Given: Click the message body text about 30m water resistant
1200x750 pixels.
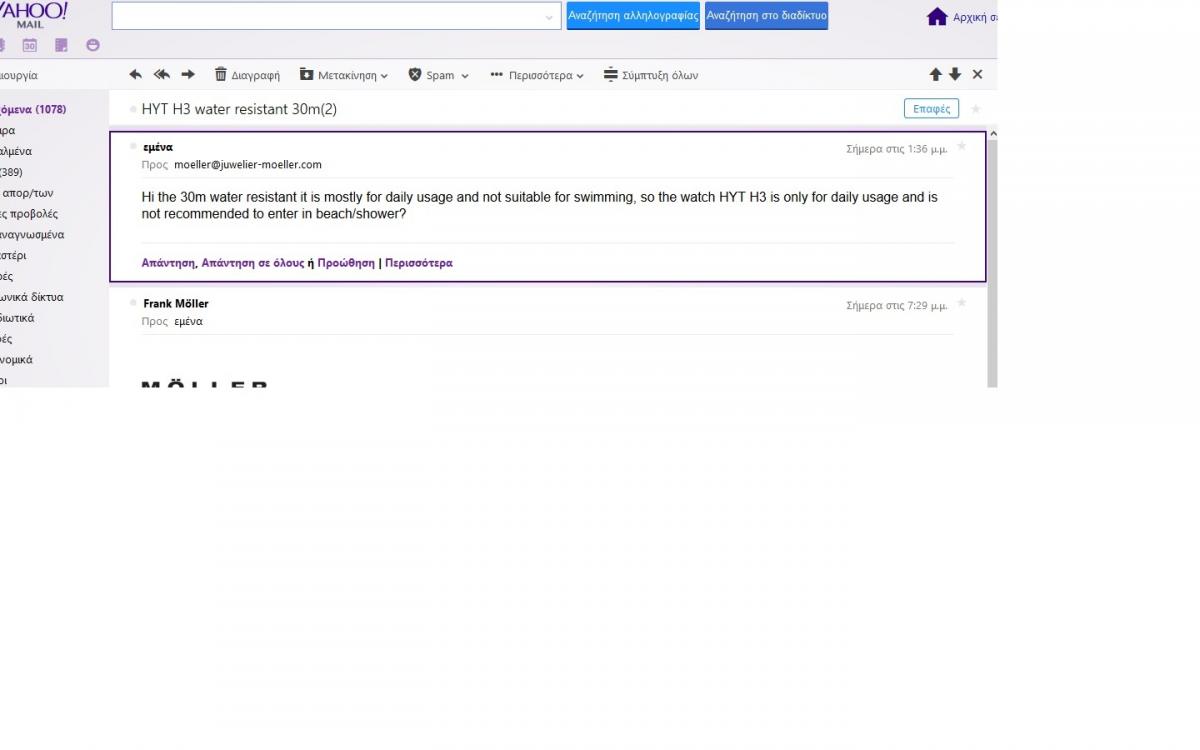Looking at the screenshot, I should [x=540, y=205].
